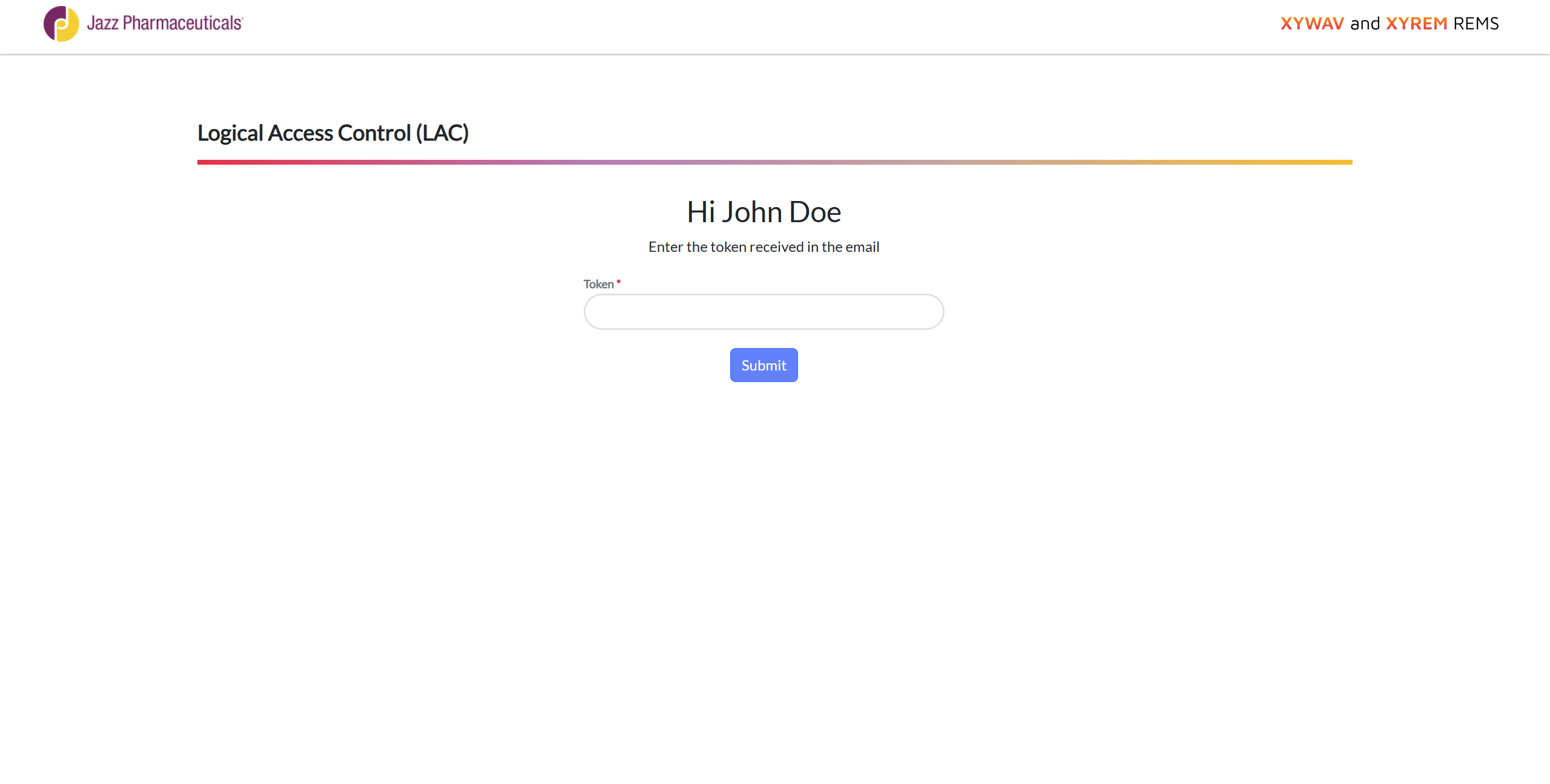Click 'Enter the token received in the email' text
This screenshot has height=784, width=1550.
click(763, 247)
